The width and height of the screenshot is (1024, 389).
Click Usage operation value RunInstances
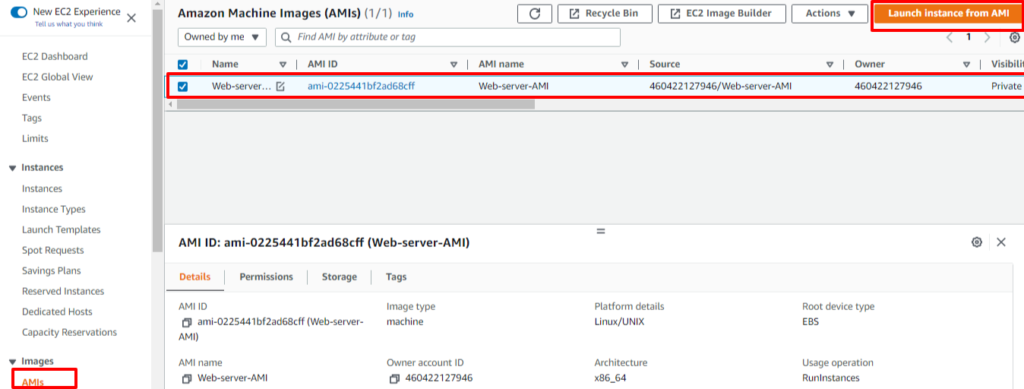click(831, 378)
